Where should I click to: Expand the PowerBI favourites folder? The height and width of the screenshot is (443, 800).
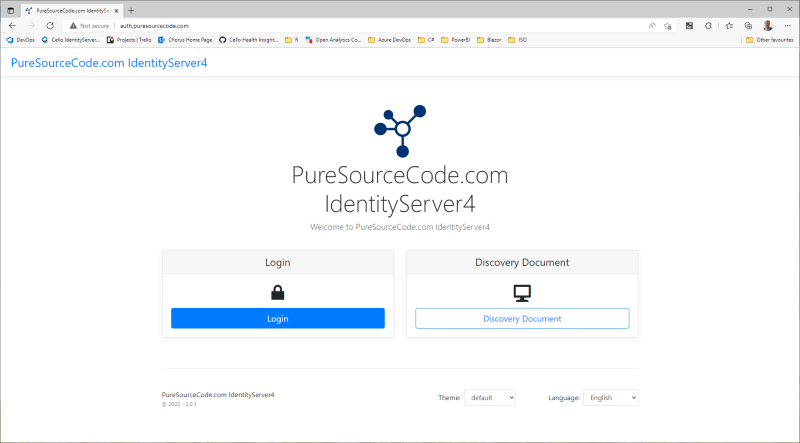456,40
